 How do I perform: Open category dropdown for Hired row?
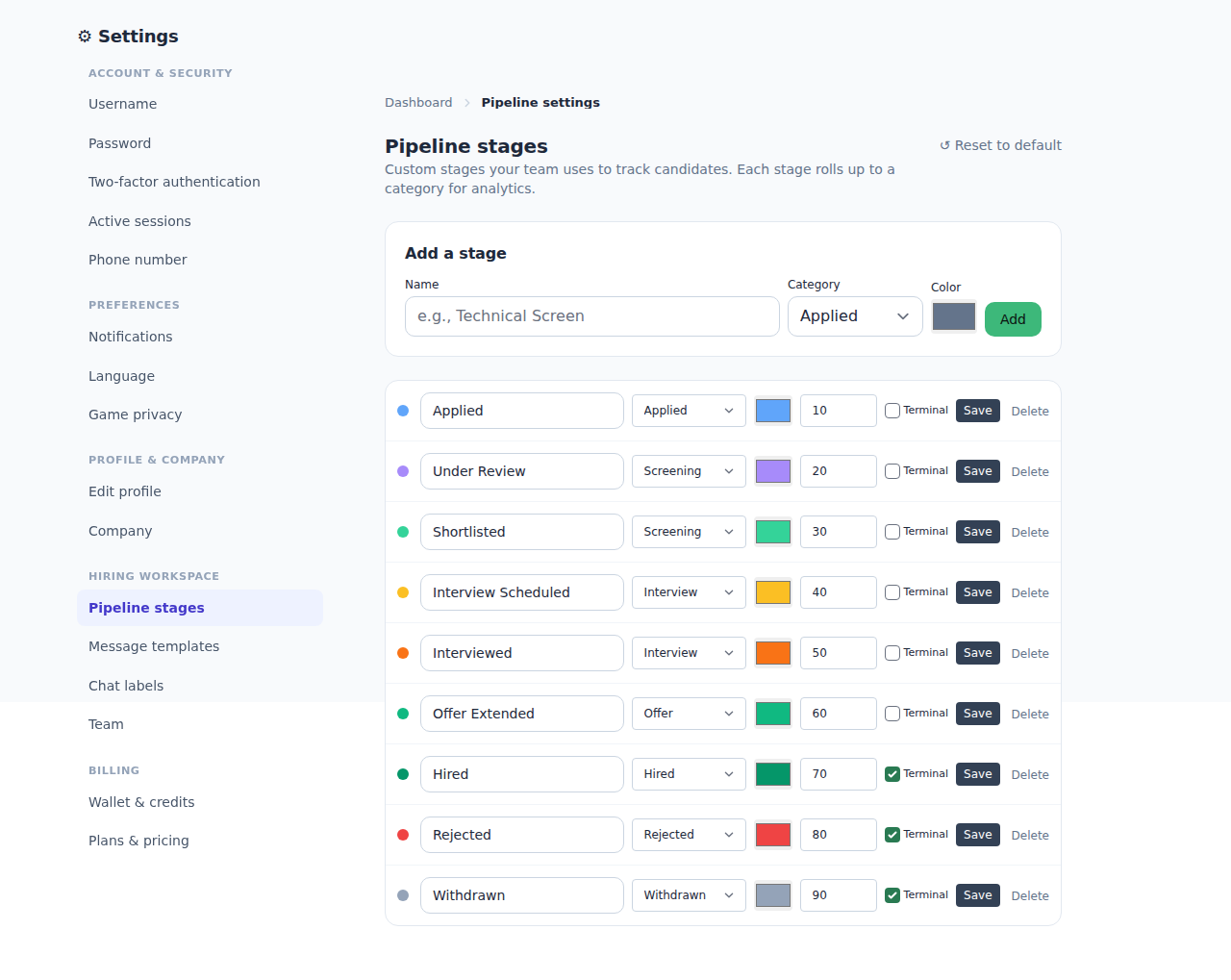(x=689, y=774)
